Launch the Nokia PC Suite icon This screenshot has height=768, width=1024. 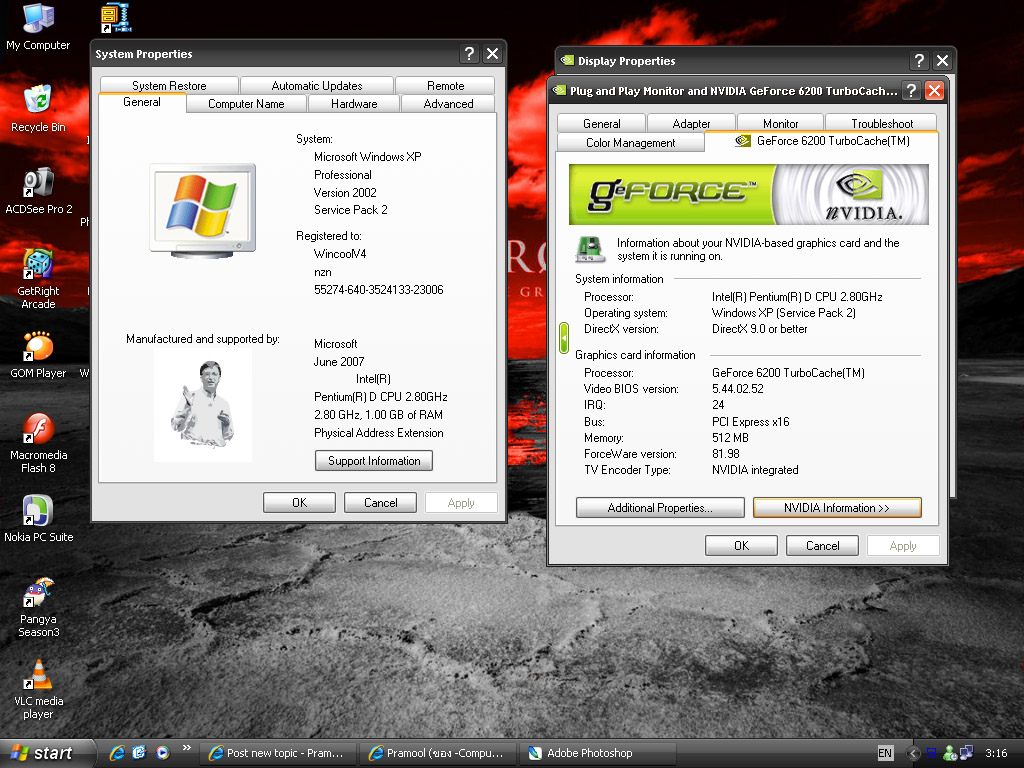[38, 512]
